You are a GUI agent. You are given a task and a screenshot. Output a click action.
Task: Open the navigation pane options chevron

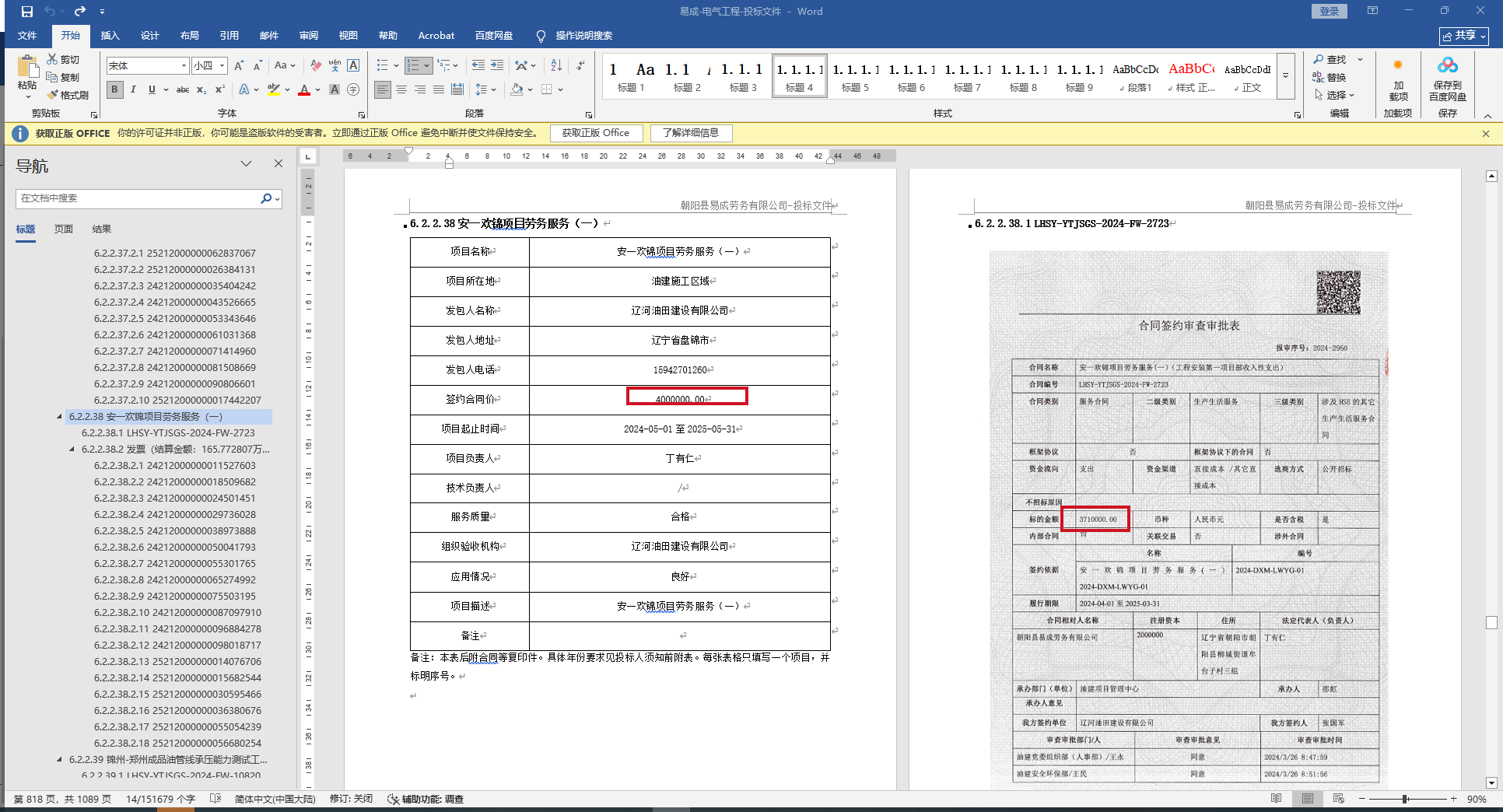247,163
